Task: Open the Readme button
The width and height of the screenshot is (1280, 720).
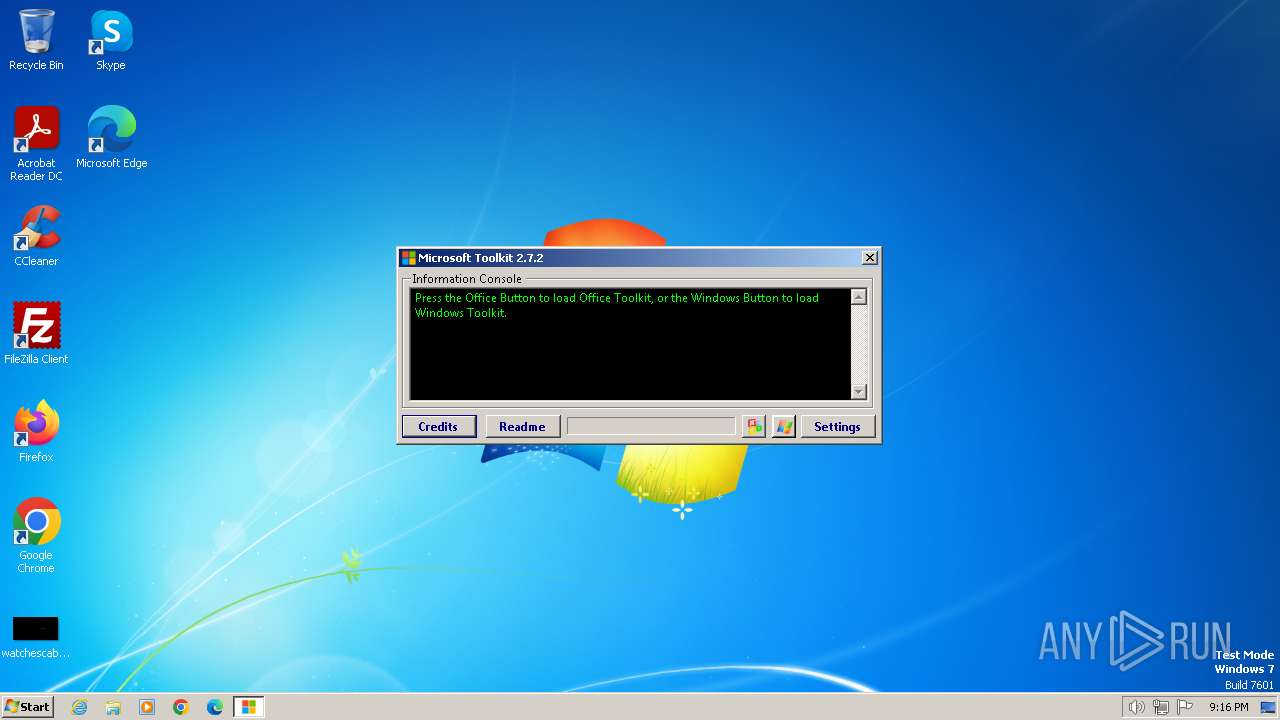Action: [x=522, y=426]
